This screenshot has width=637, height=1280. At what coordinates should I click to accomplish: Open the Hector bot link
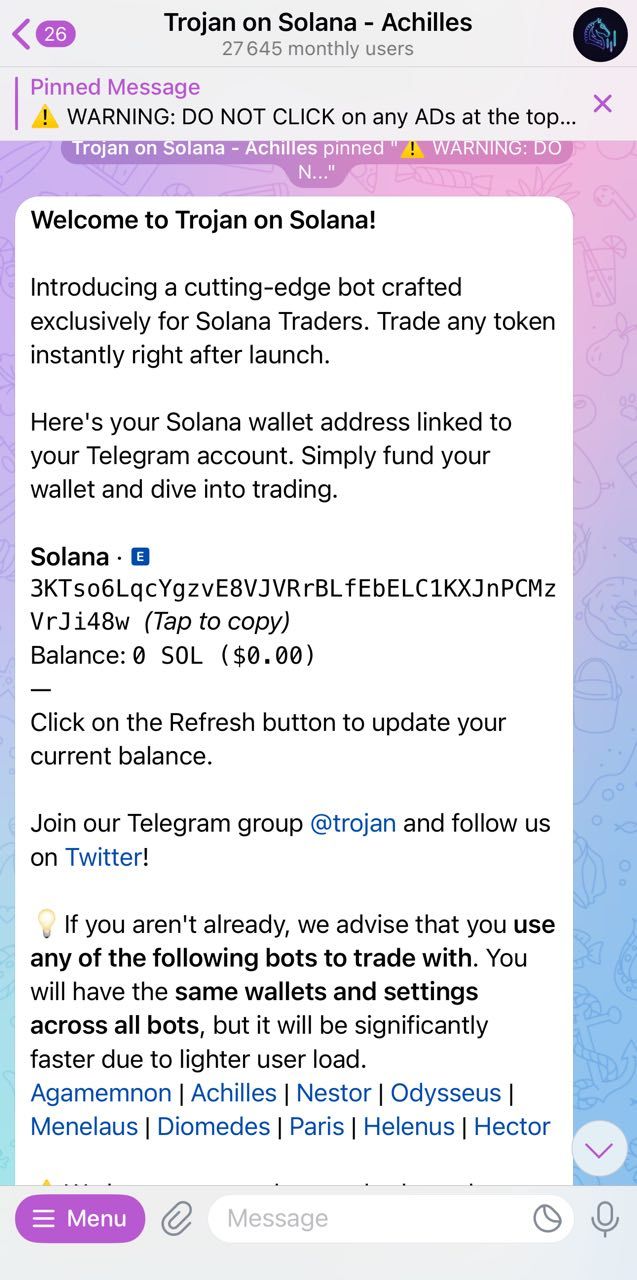511,1126
